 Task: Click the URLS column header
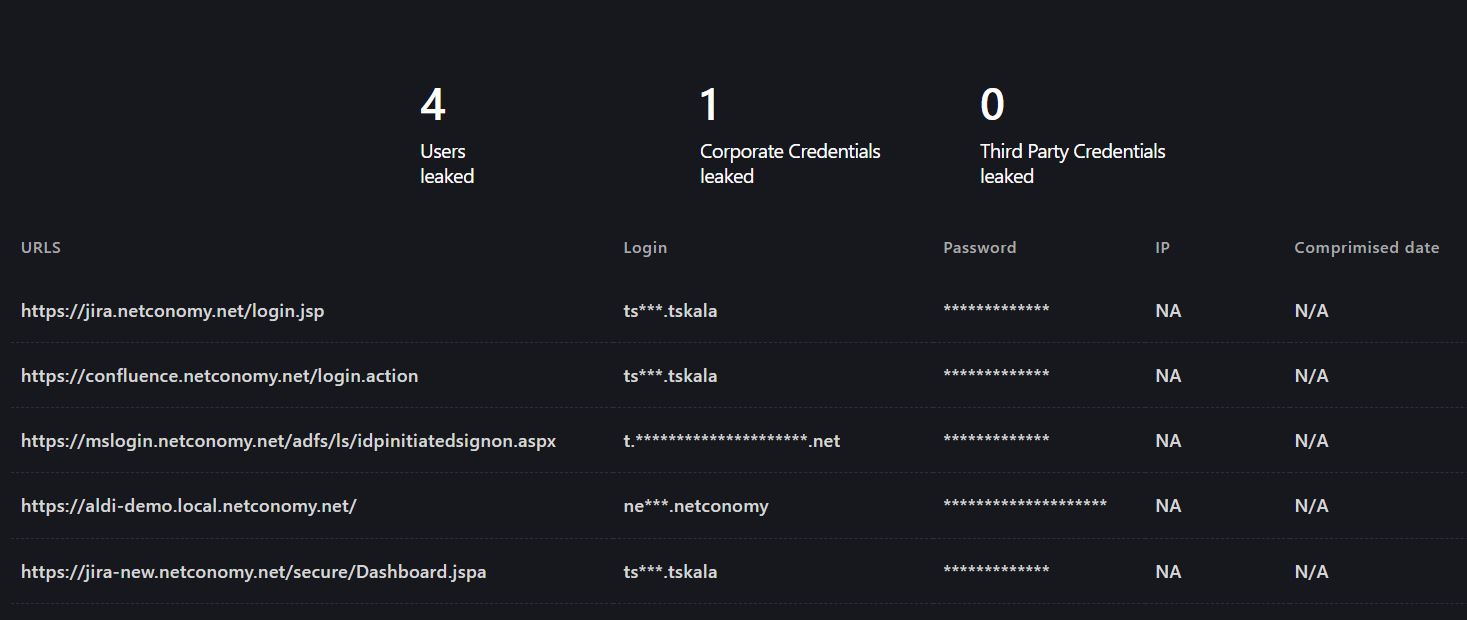click(41, 248)
